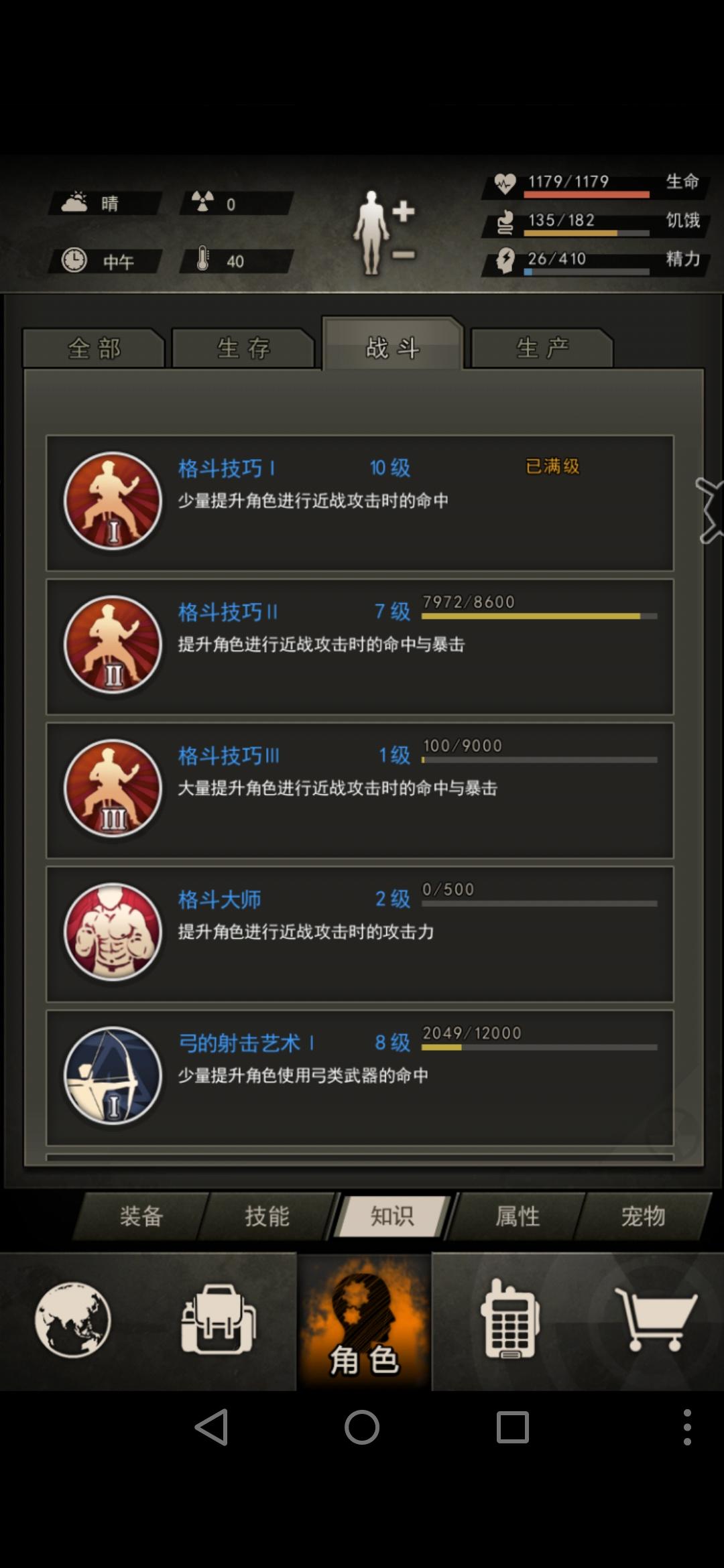Screen dimensions: 724x1568
Task: Open the 宠物 pets section
Action: [x=644, y=1216]
